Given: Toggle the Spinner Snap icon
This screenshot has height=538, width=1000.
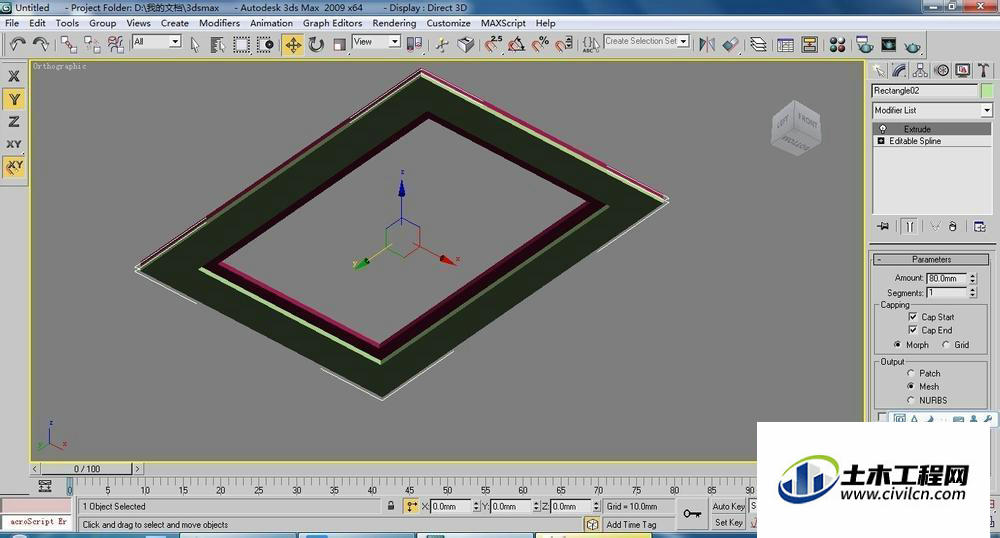Looking at the screenshot, I should coord(564,44).
